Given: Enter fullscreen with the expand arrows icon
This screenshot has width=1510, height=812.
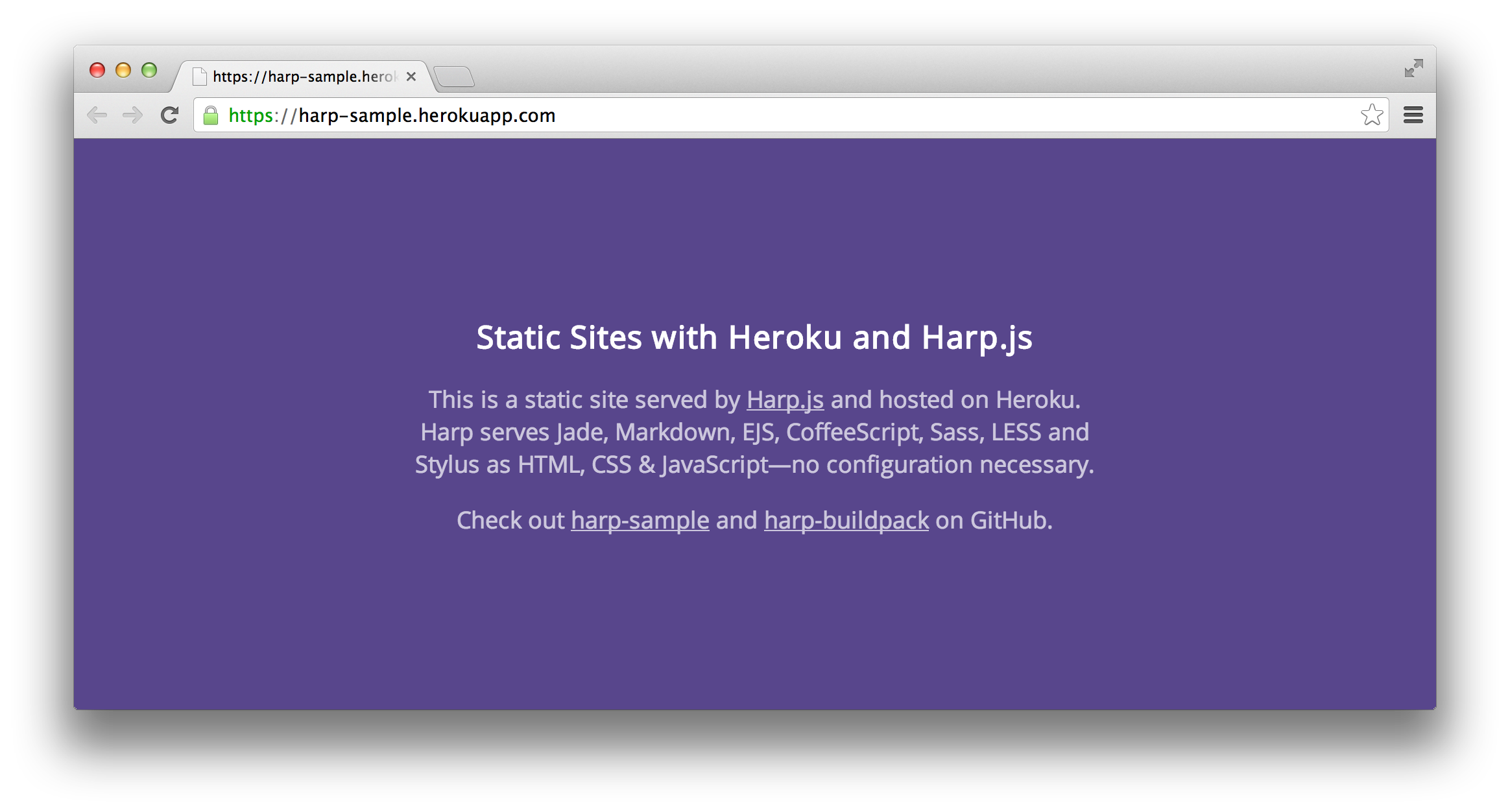Looking at the screenshot, I should [x=1413, y=68].
